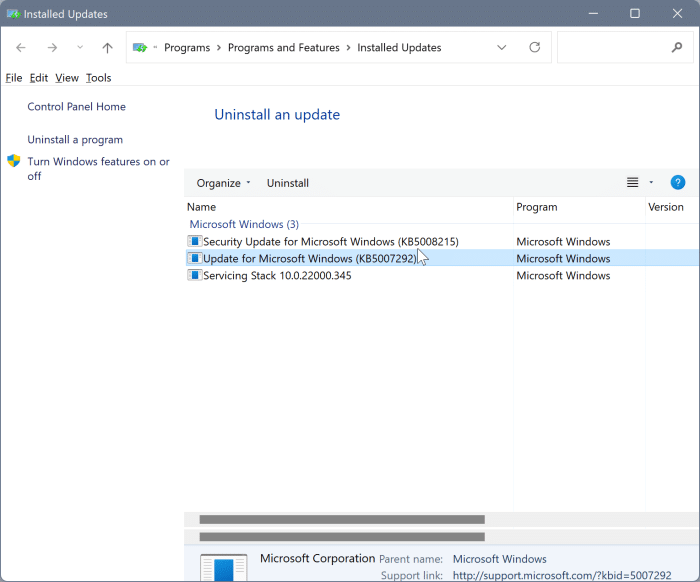Click Program cell of Servicing Stack row
The image size is (700, 582).
pyautogui.click(x=563, y=275)
